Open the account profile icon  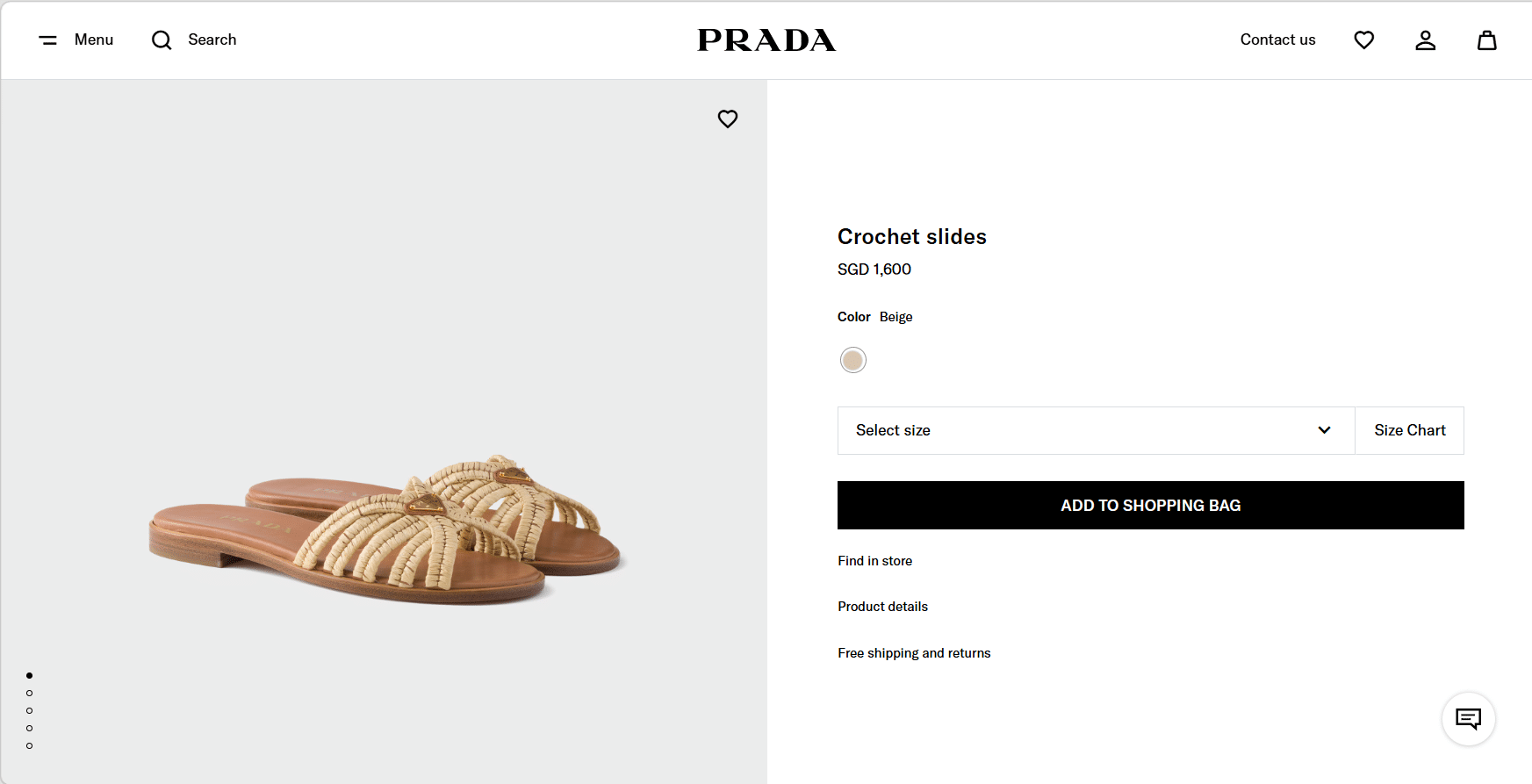tap(1425, 40)
